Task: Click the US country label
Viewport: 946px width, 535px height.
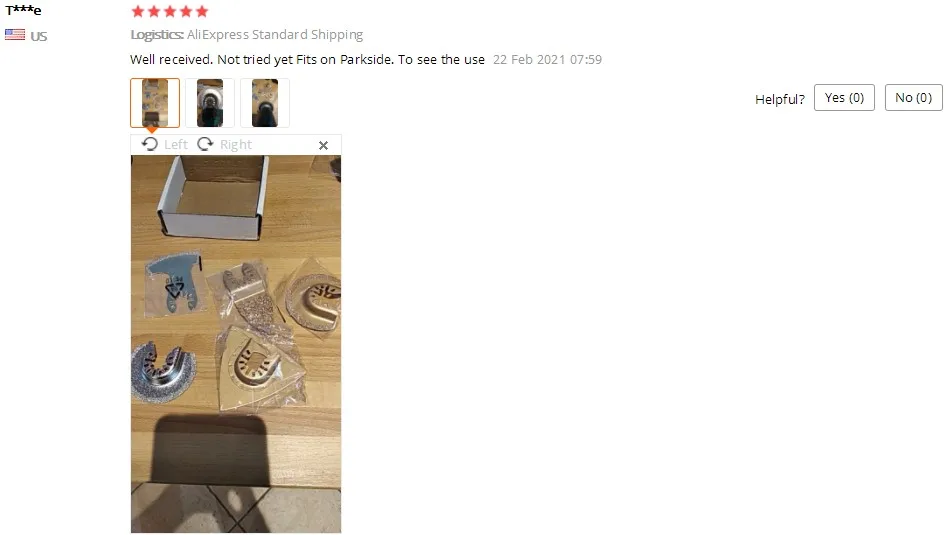Action: (x=39, y=36)
